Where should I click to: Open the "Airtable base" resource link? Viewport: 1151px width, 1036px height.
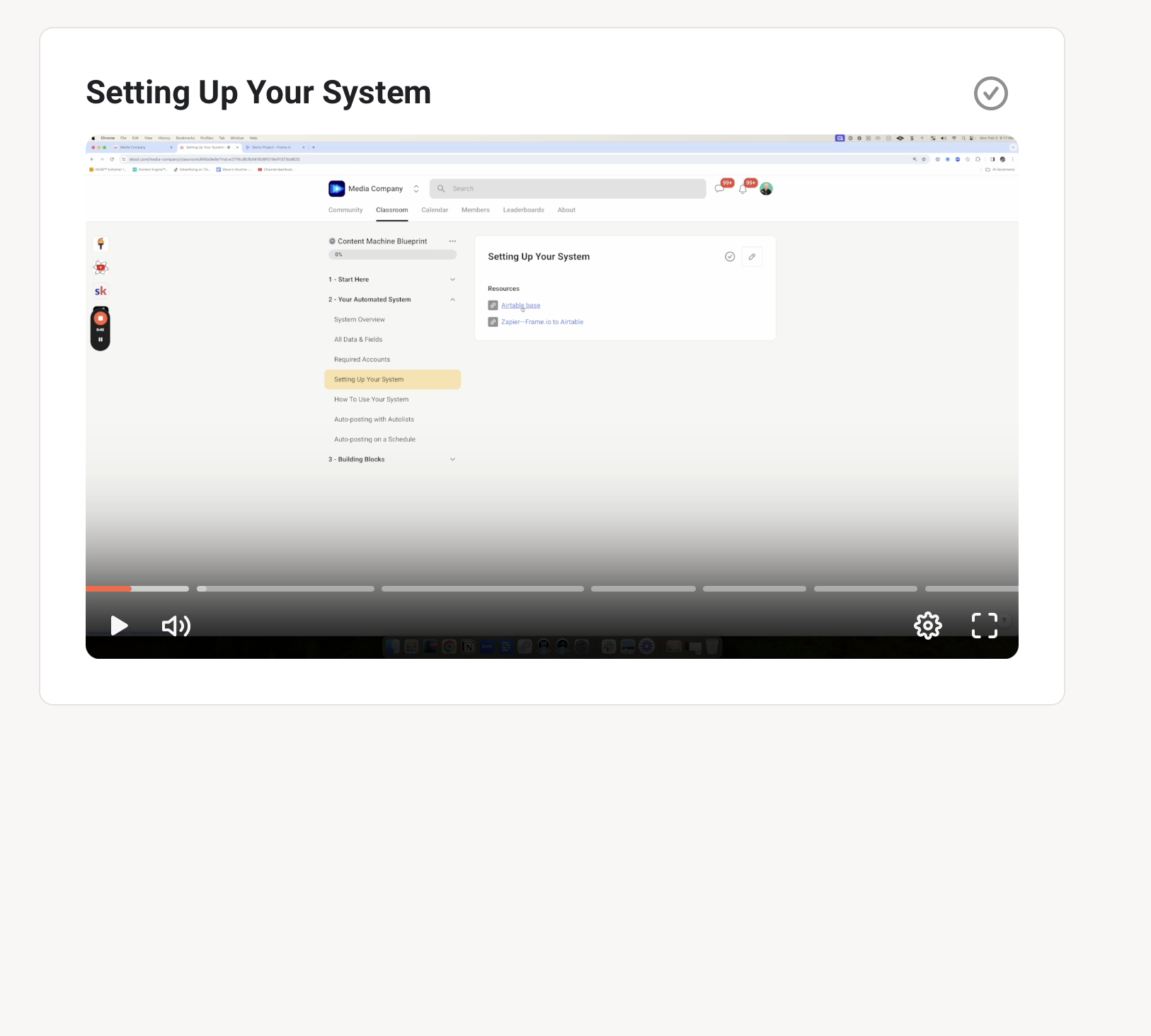[520, 305]
